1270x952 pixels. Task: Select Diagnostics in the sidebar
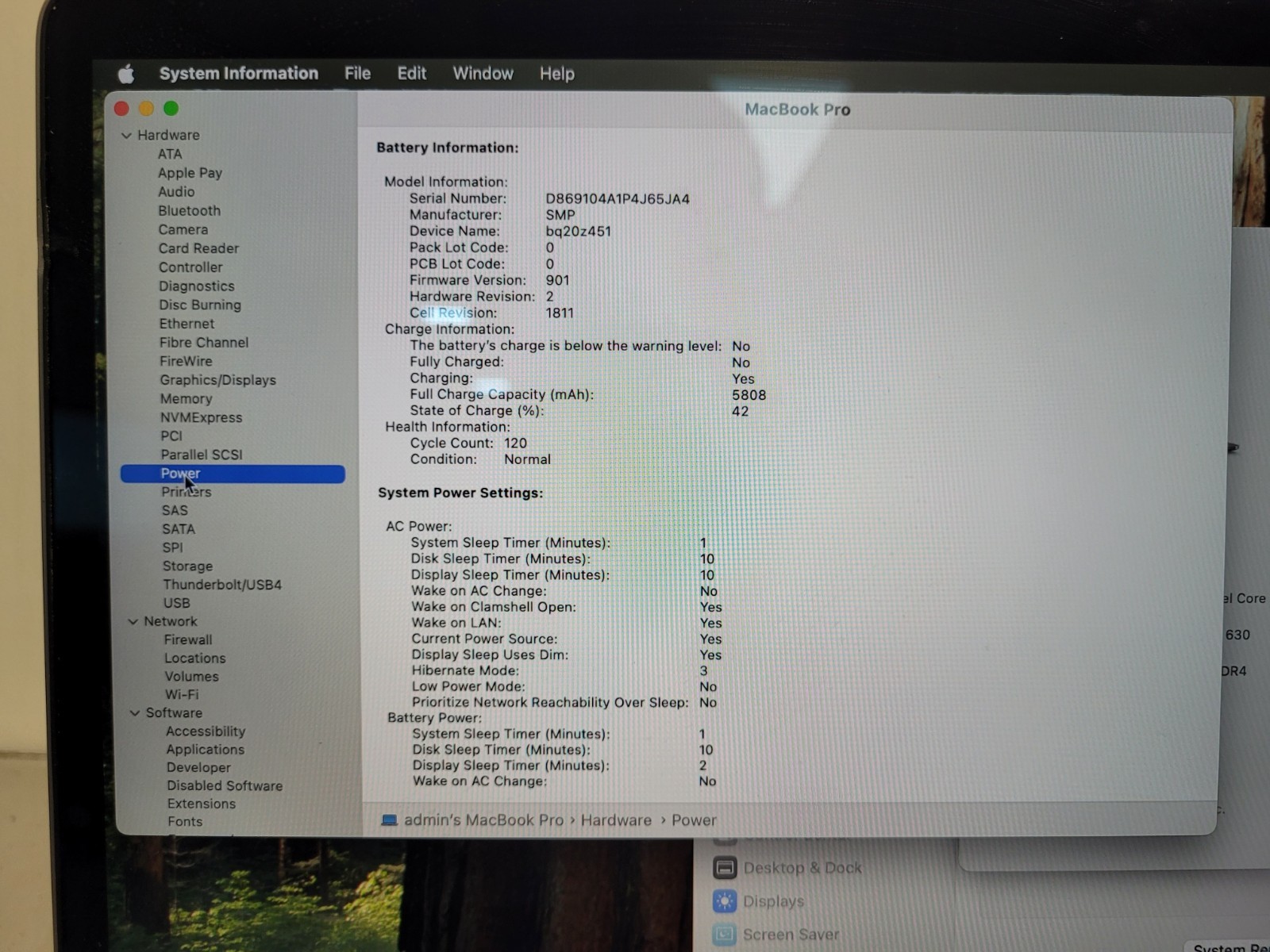196,286
